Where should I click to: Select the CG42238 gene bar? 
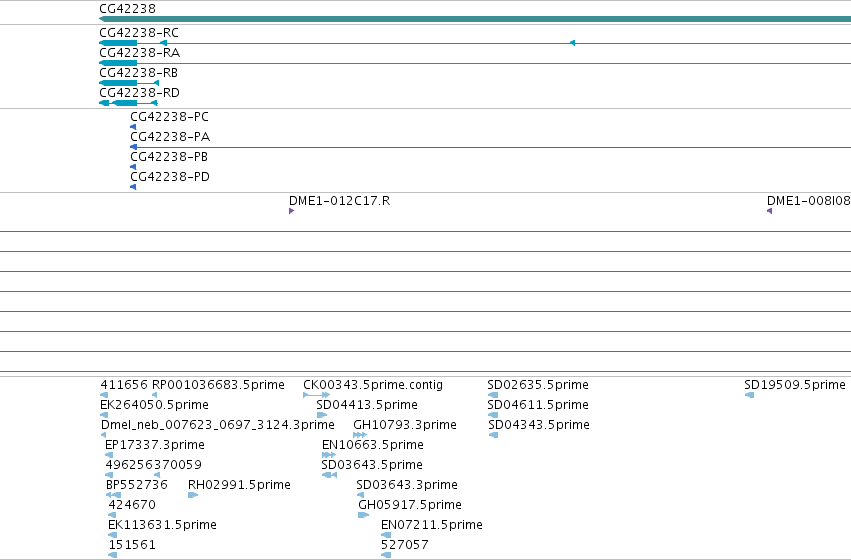point(475,19)
